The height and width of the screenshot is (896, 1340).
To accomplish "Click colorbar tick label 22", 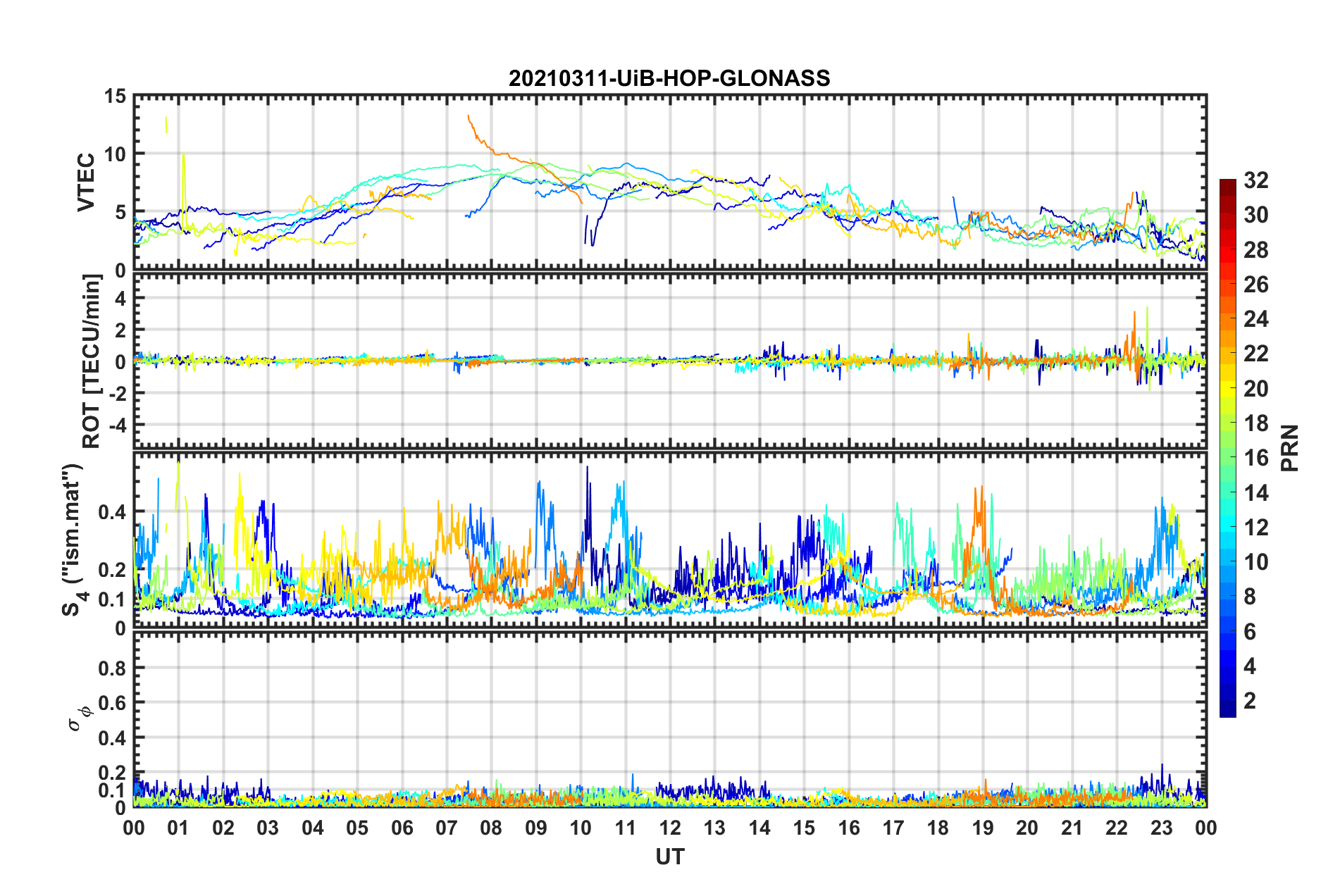I will 1255,354.
